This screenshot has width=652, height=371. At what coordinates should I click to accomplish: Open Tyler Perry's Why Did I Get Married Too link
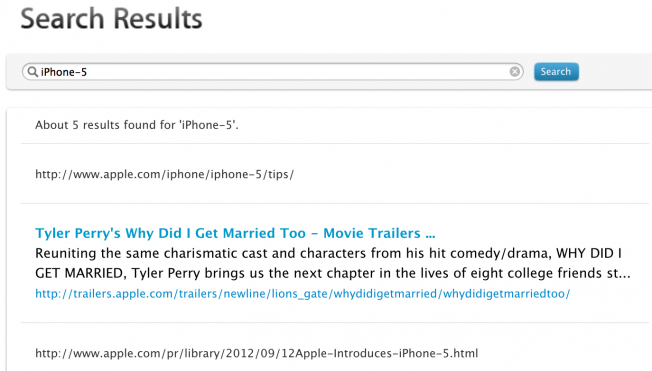coord(235,233)
